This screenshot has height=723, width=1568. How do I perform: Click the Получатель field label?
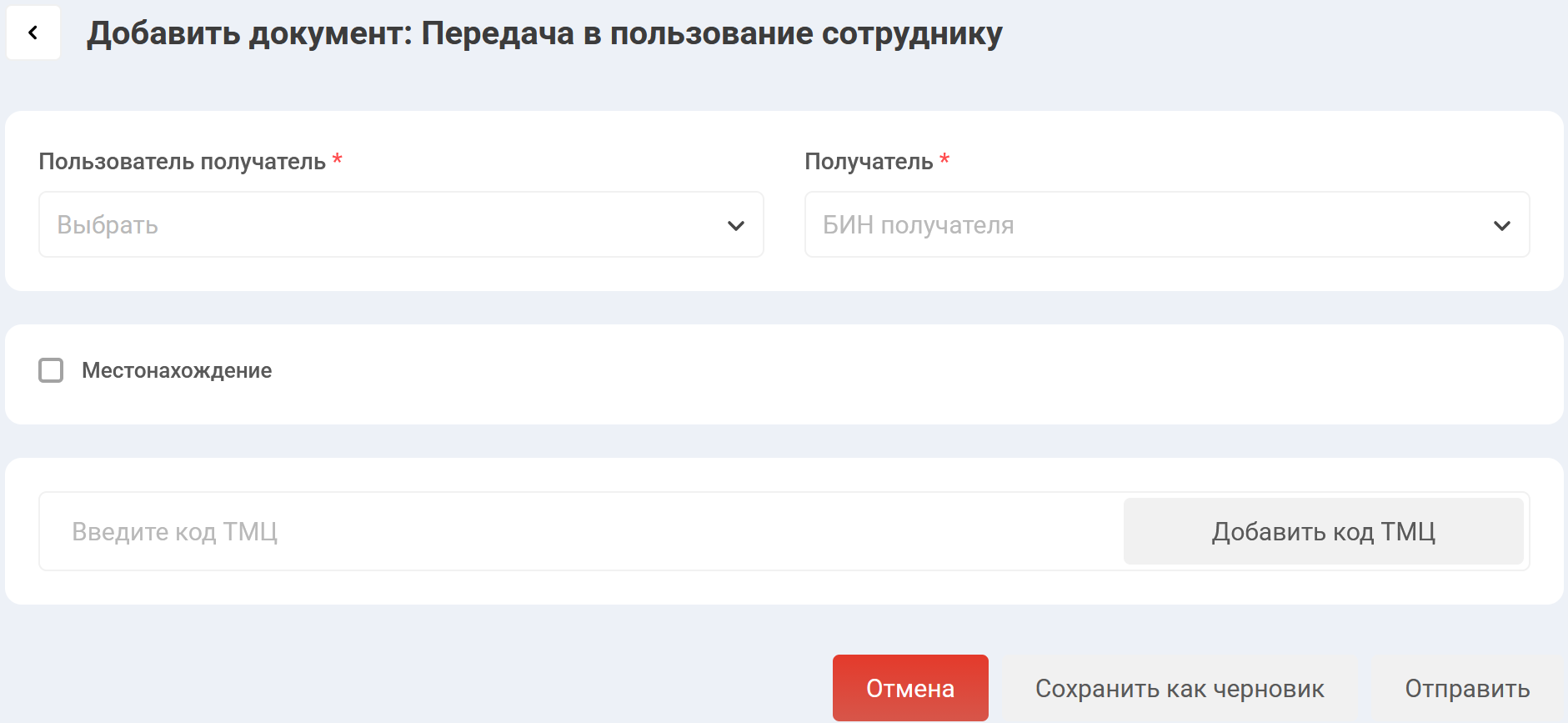[x=868, y=161]
